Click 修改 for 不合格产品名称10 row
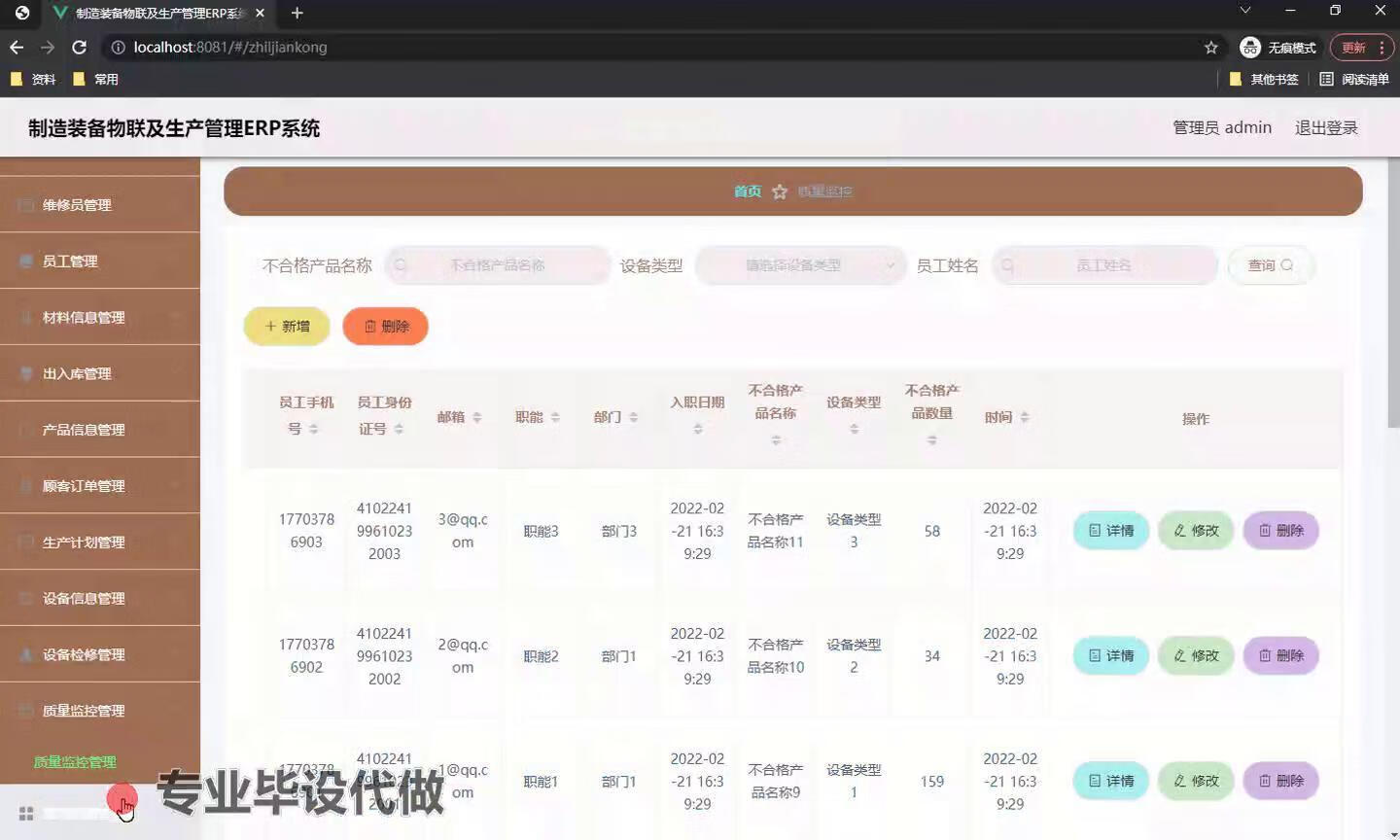 click(x=1196, y=656)
